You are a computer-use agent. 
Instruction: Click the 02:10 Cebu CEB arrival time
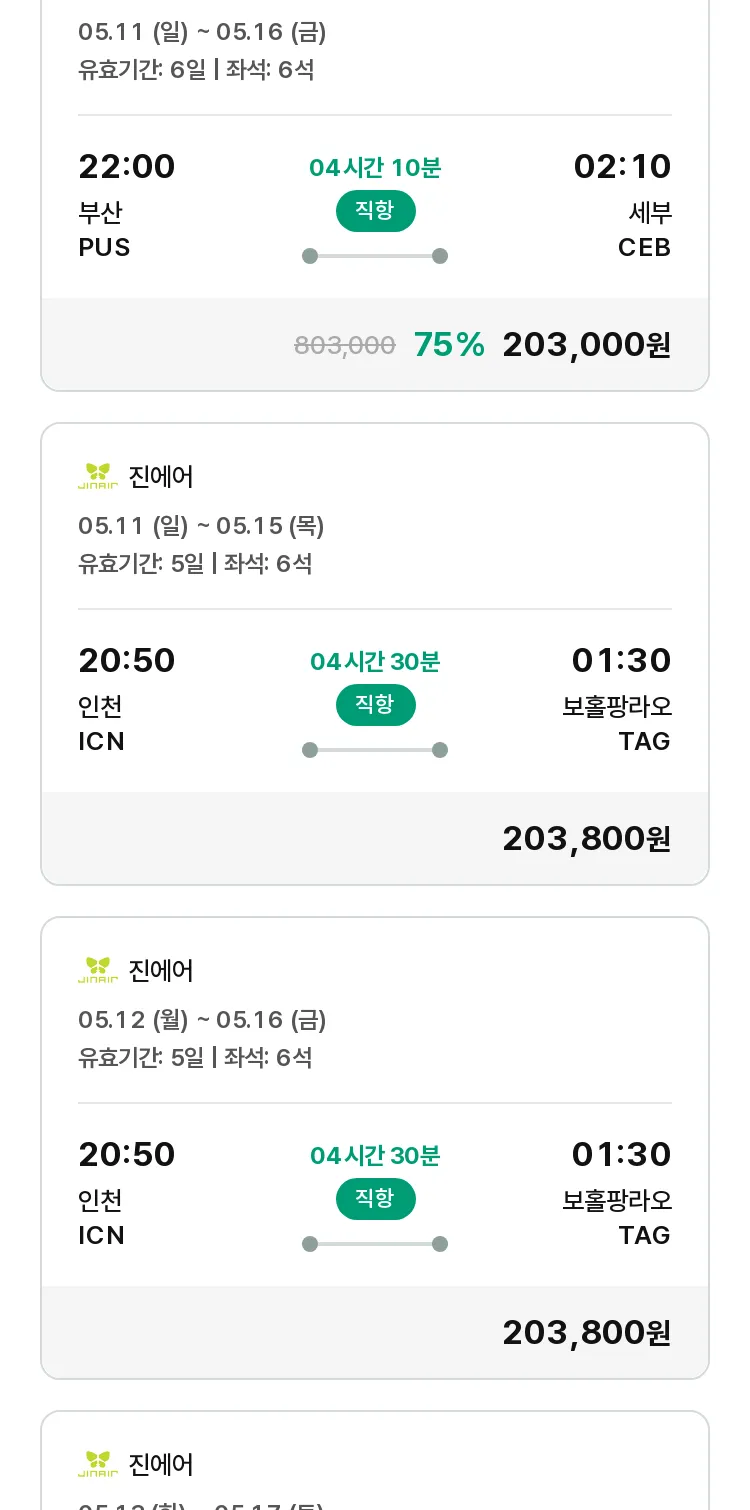(x=622, y=166)
